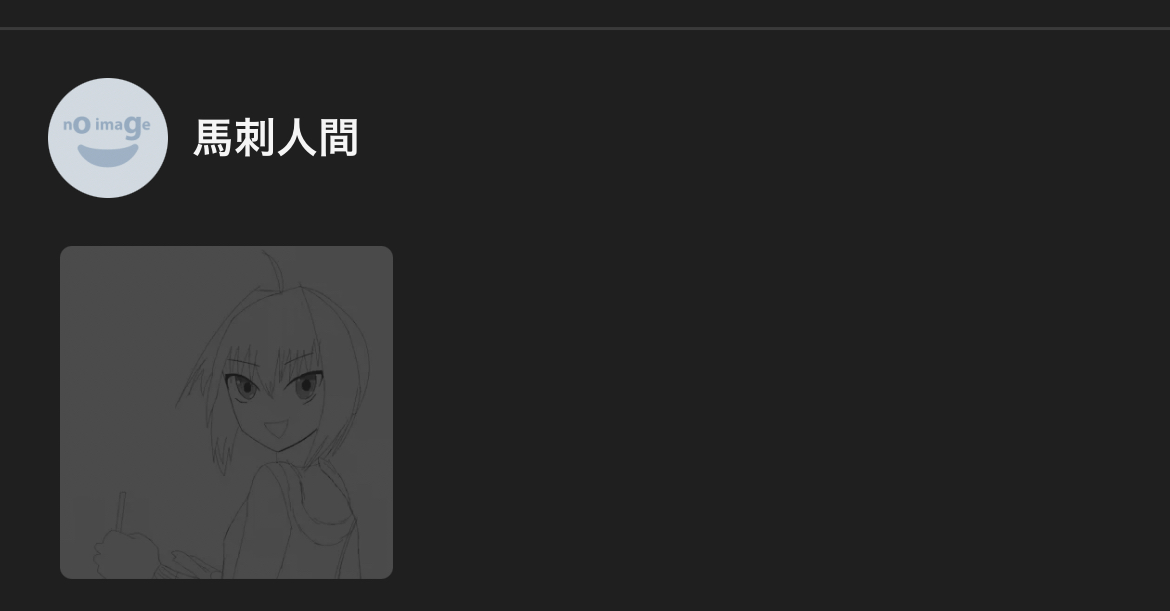The height and width of the screenshot is (611, 1170).
Task: Click the smiling mouth shape in avatar
Action: pyautogui.click(x=108, y=155)
